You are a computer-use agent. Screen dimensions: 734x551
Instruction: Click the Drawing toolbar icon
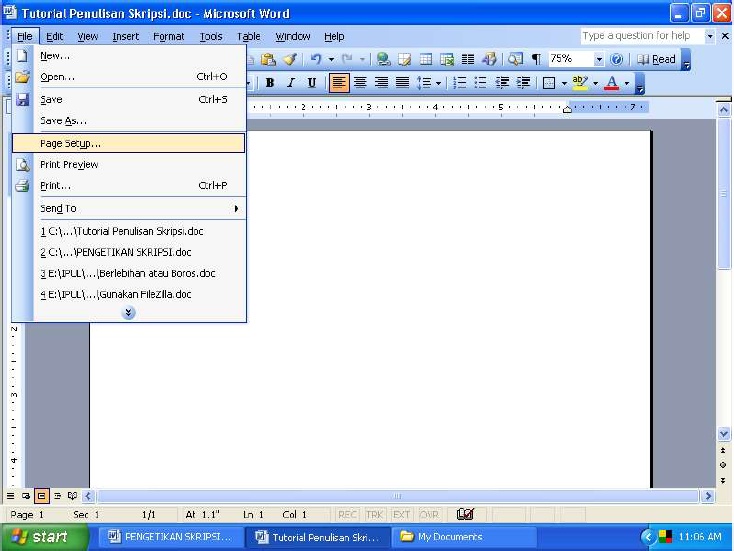coord(489,59)
